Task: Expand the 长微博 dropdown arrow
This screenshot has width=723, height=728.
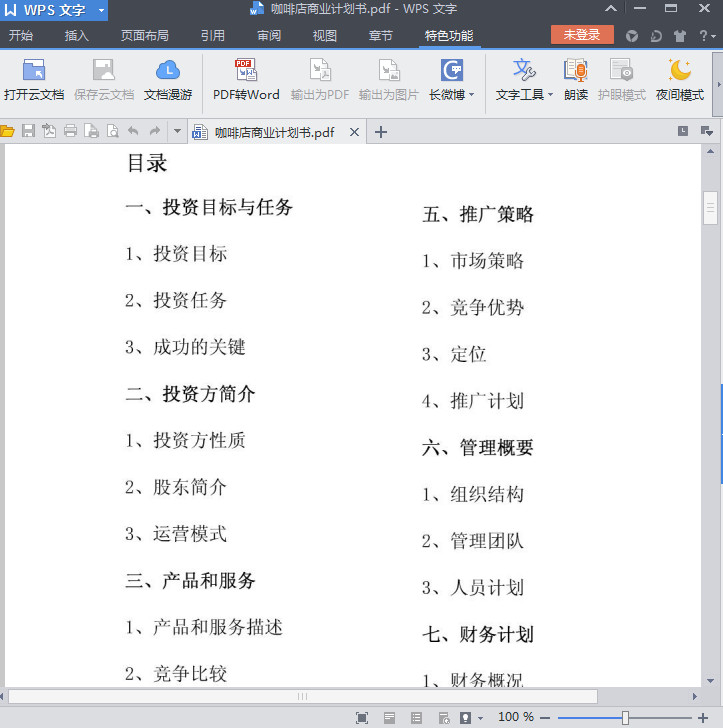Action: (x=472, y=95)
